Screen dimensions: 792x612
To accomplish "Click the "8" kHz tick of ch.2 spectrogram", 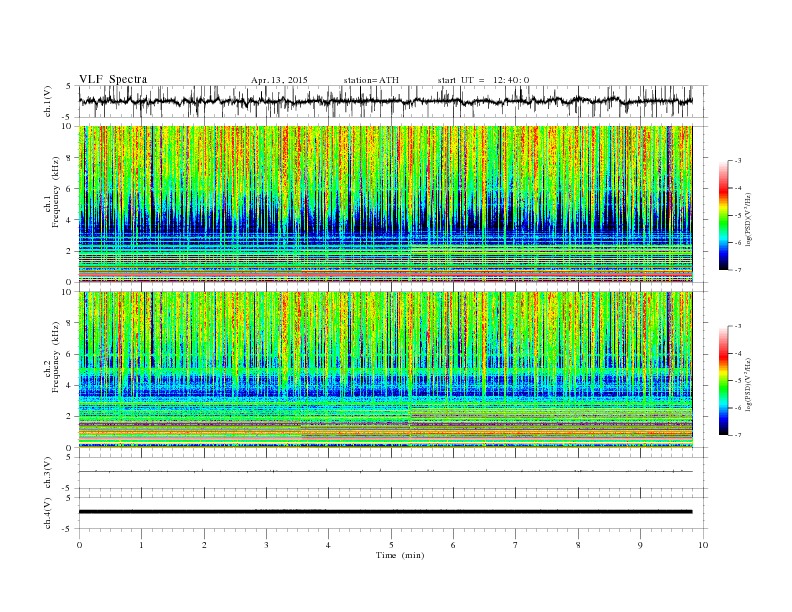I will [69, 323].
